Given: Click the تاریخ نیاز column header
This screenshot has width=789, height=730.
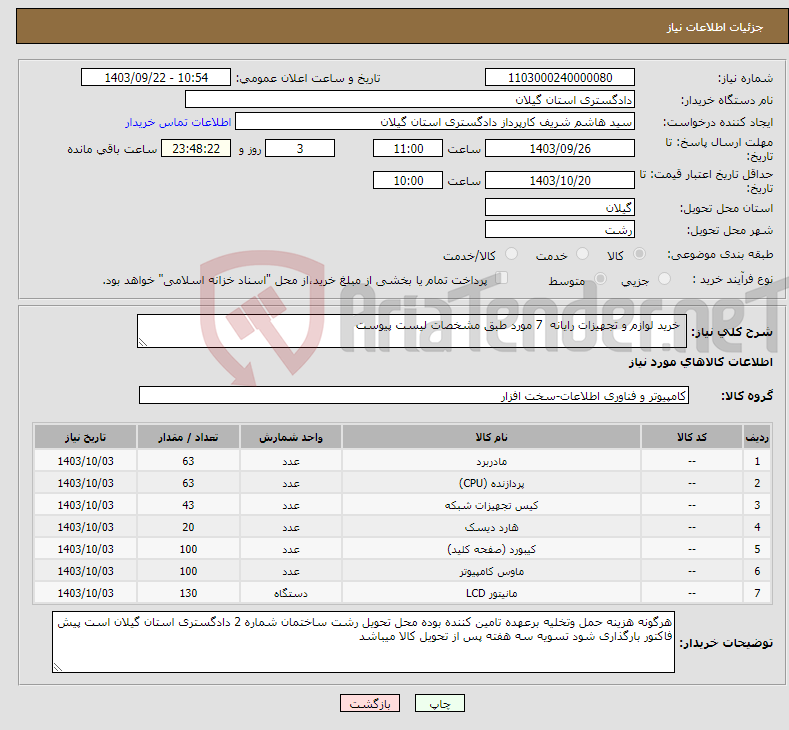Looking at the screenshot, I should tap(85, 437).
